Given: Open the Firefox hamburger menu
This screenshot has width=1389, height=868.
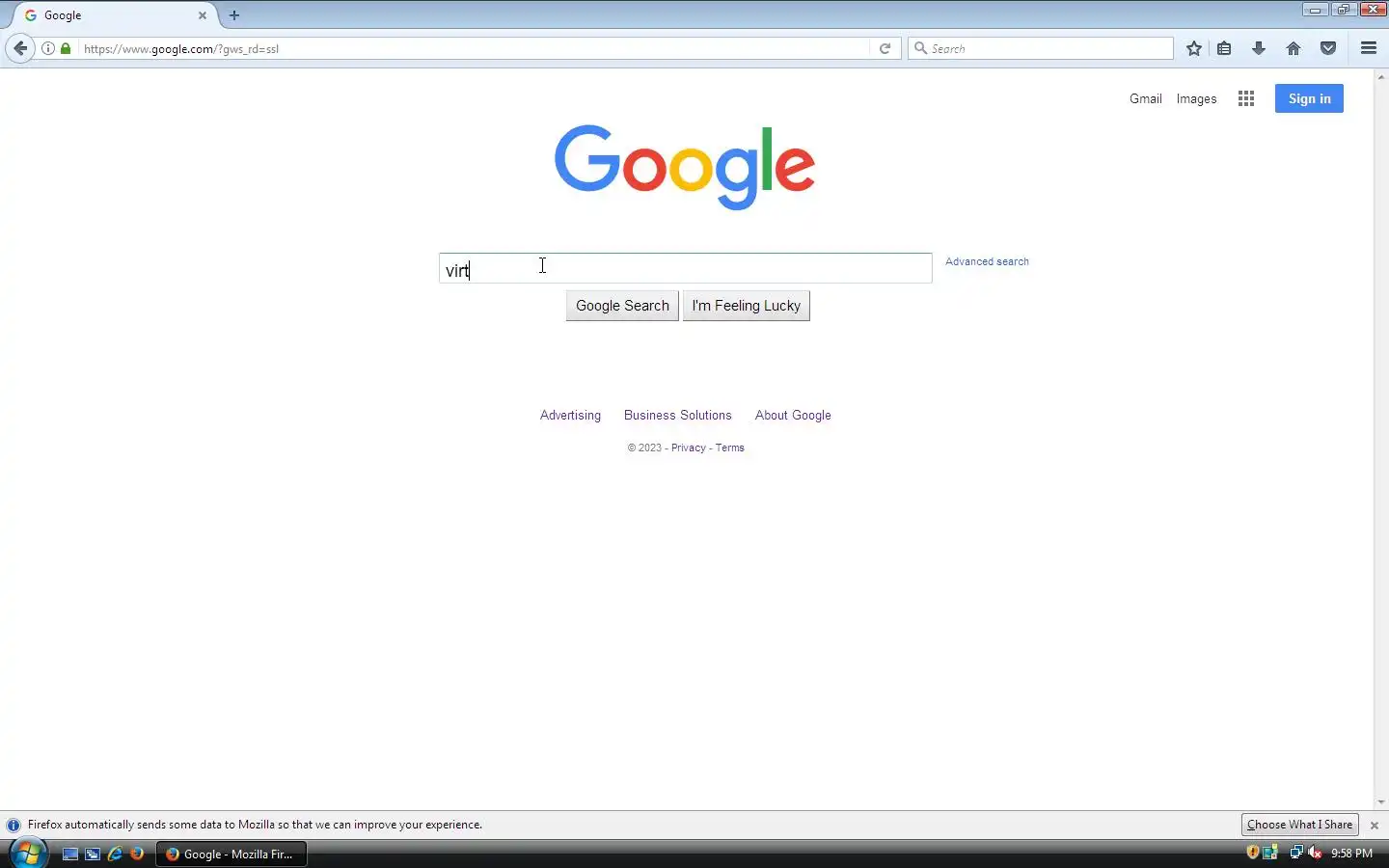Looking at the screenshot, I should pyautogui.click(x=1369, y=48).
